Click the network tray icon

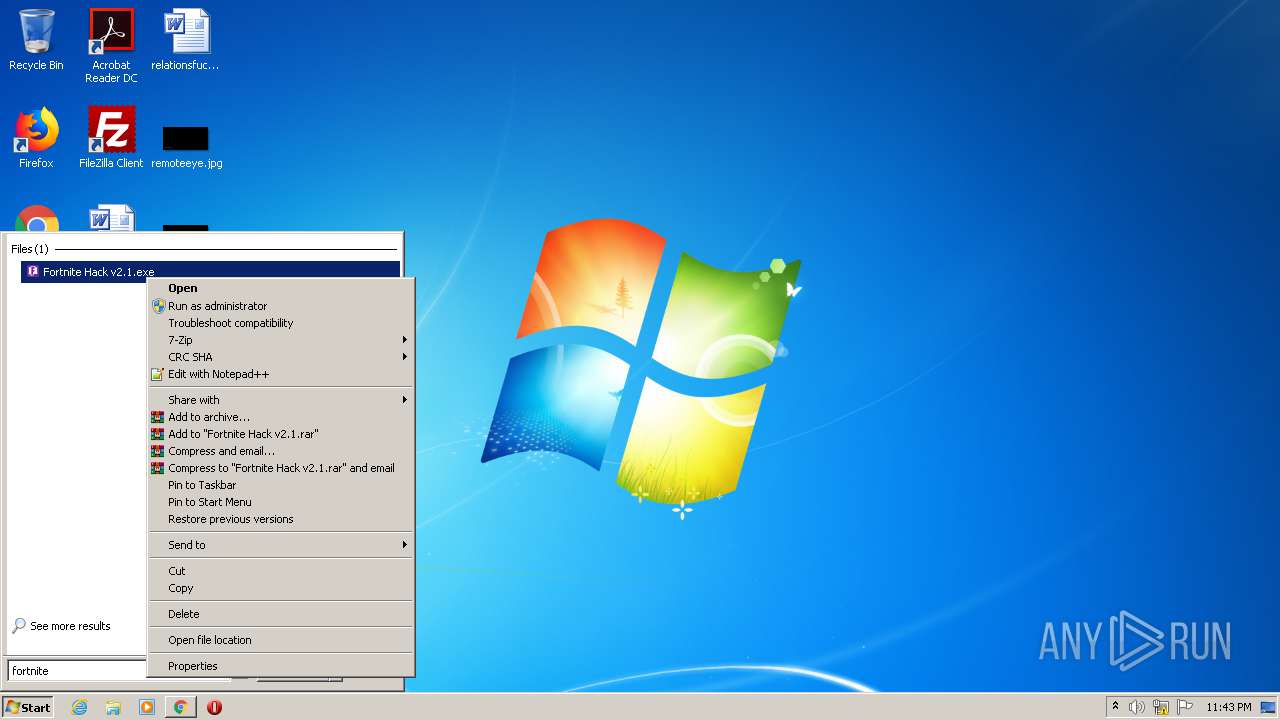[1161, 707]
